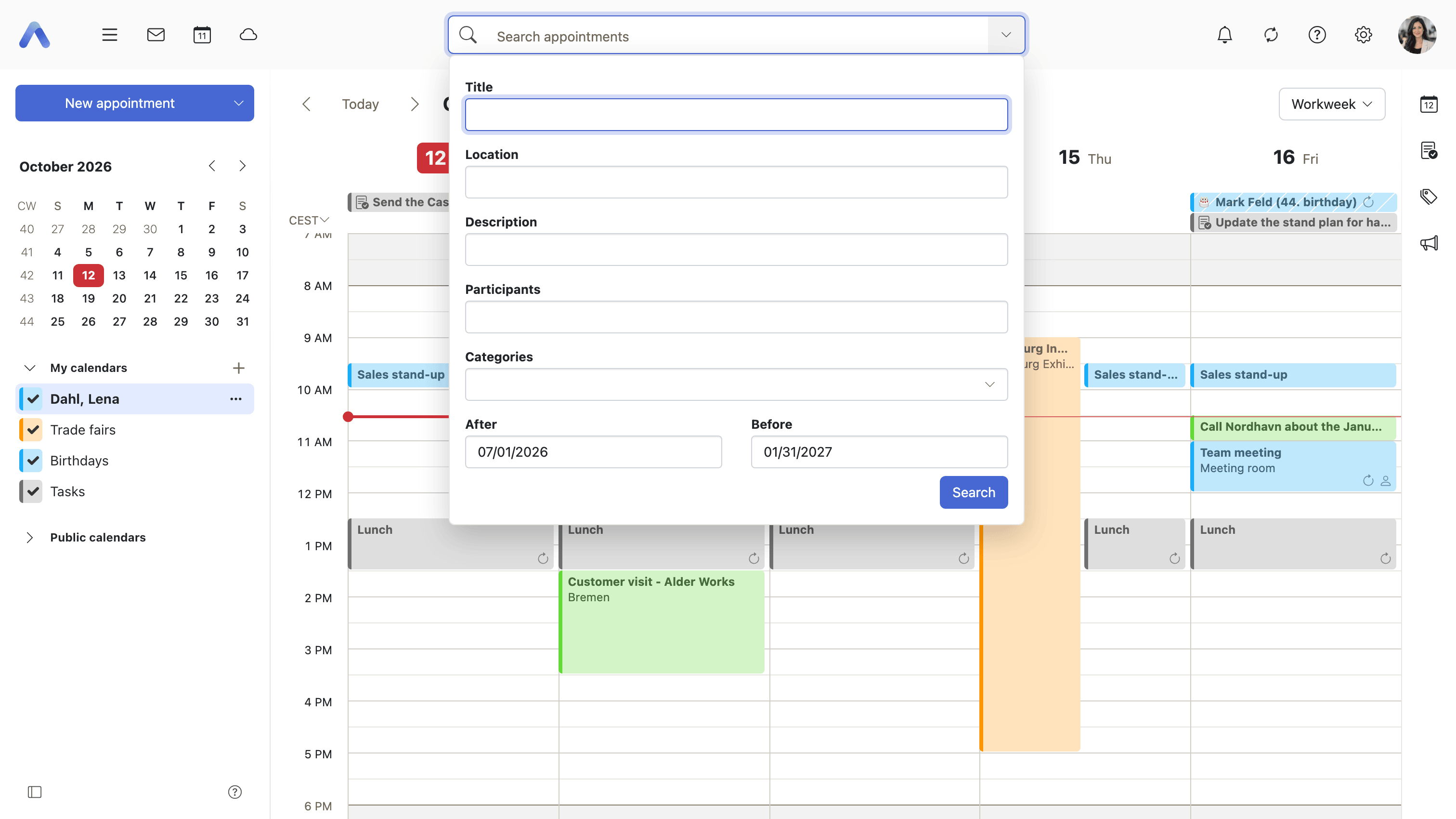Open the Categories dropdown
This screenshot has height=819, width=1456.
click(736, 384)
